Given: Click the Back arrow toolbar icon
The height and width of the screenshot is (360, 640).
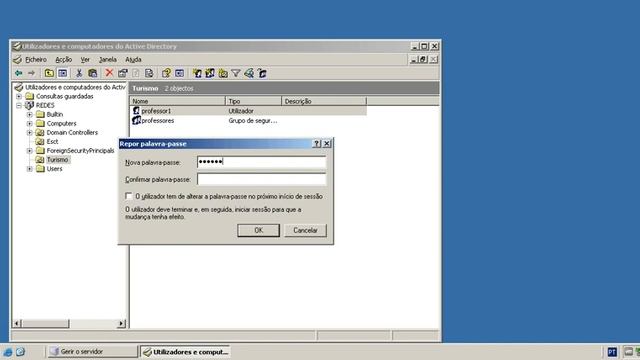Looking at the screenshot, I should click(19, 73).
